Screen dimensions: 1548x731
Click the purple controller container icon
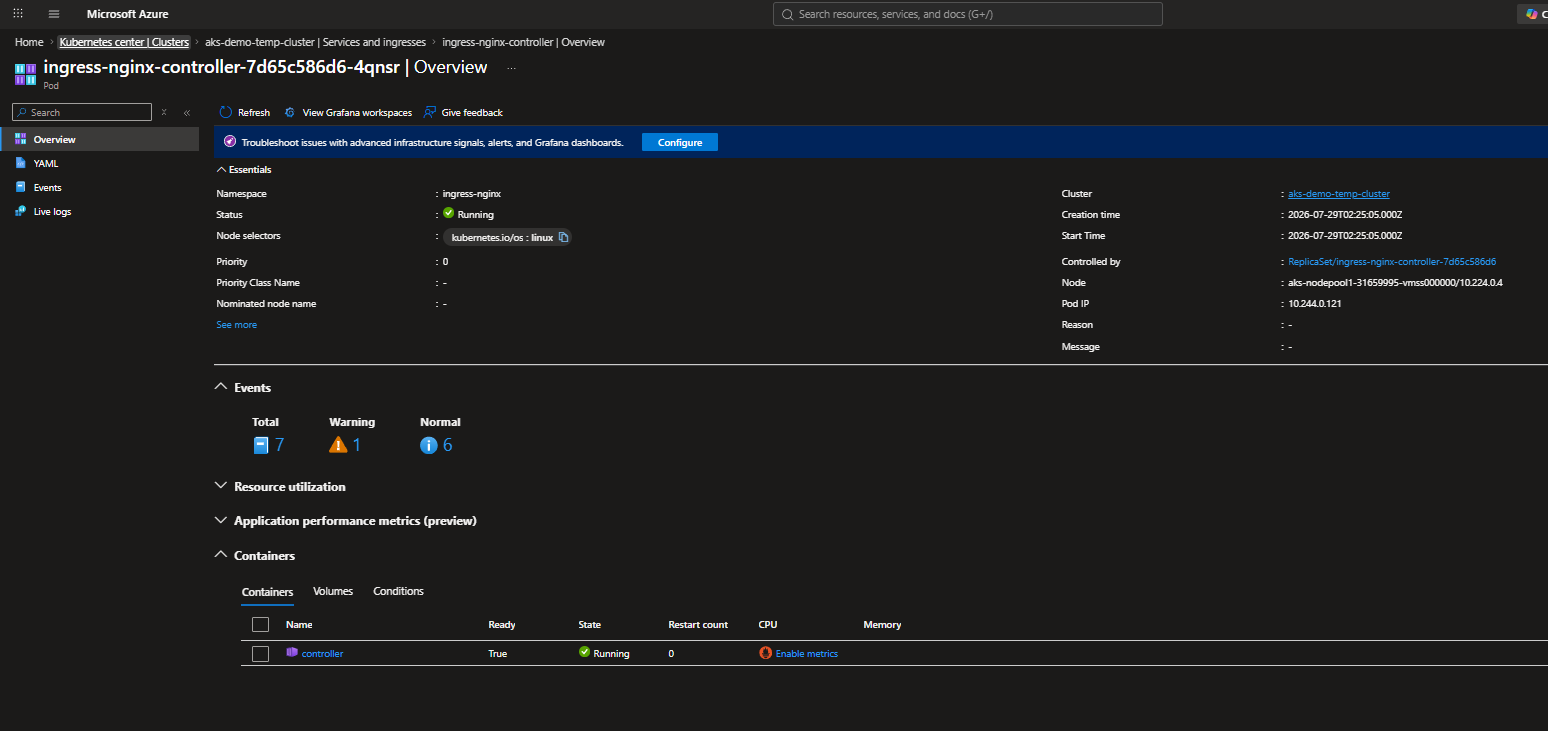tap(292, 653)
